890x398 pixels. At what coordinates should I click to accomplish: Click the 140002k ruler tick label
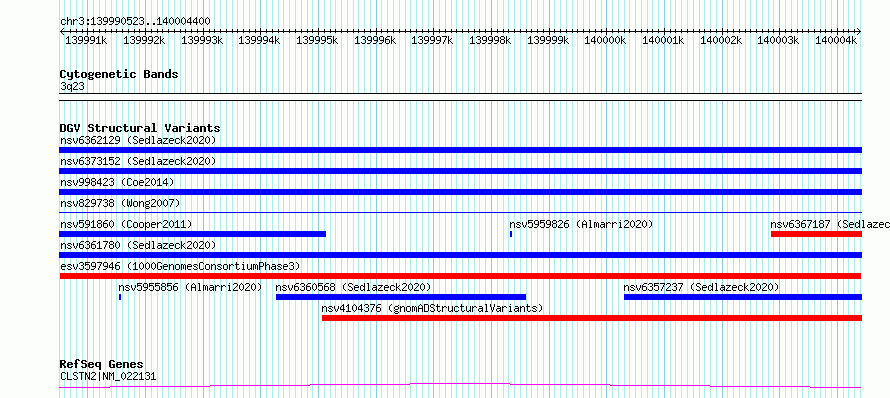(721, 40)
